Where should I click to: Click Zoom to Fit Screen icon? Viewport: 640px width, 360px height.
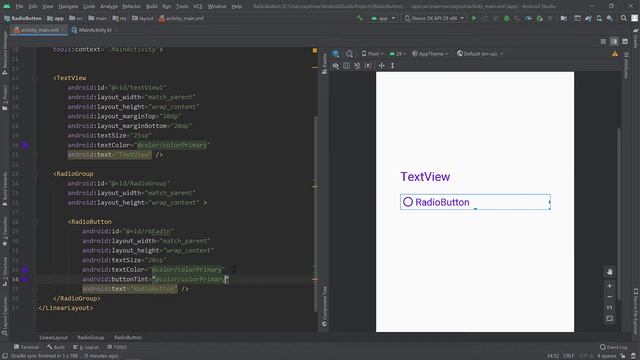pyautogui.click(x=609, y=318)
